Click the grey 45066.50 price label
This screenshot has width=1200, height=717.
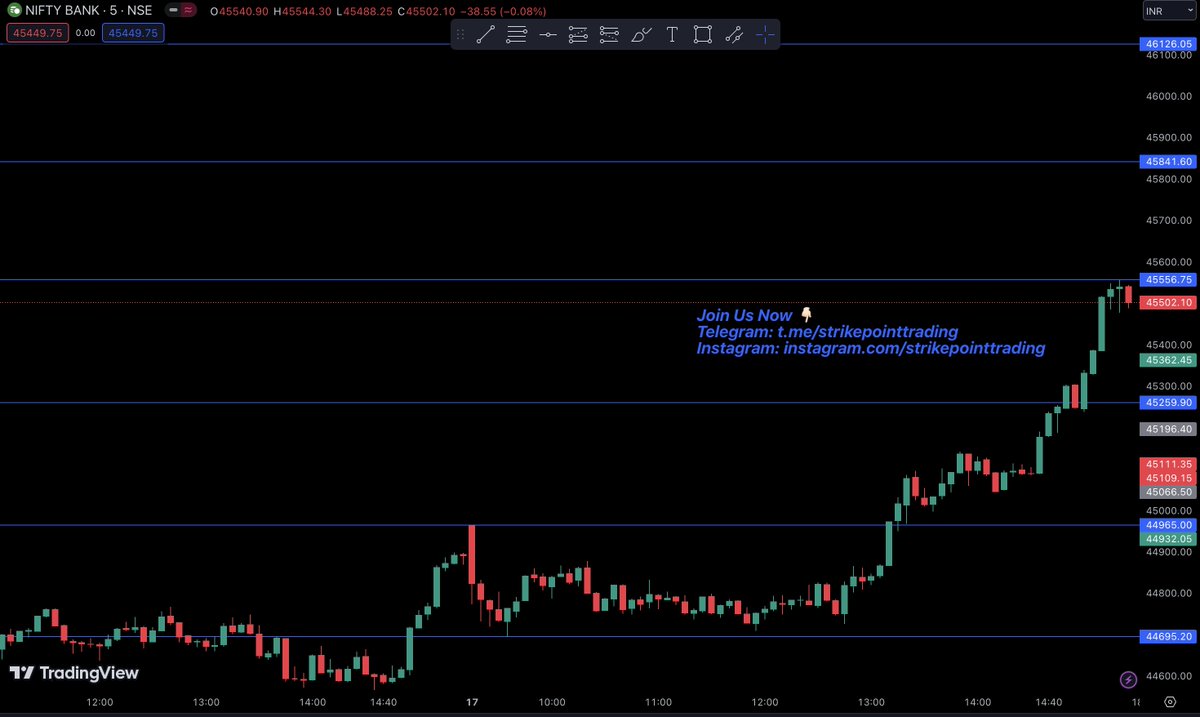coord(1168,492)
